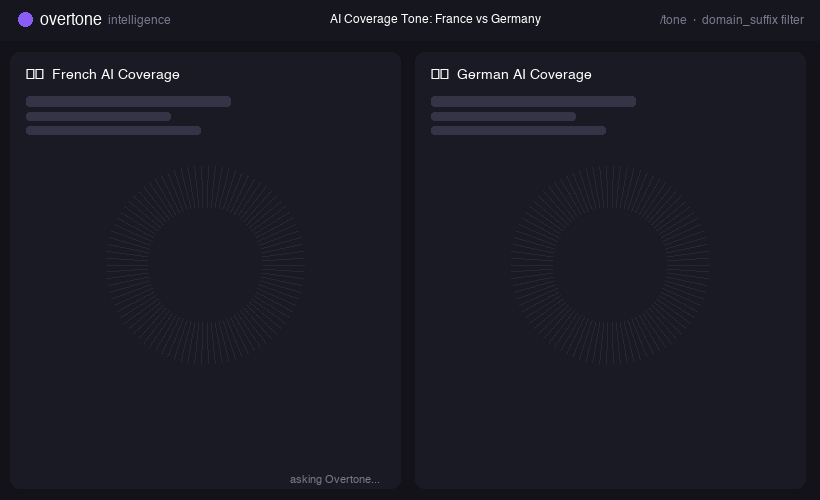Click the French panel loading chart placeholder
Image resolution: width=820 pixels, height=500 pixels.
[x=205, y=265]
